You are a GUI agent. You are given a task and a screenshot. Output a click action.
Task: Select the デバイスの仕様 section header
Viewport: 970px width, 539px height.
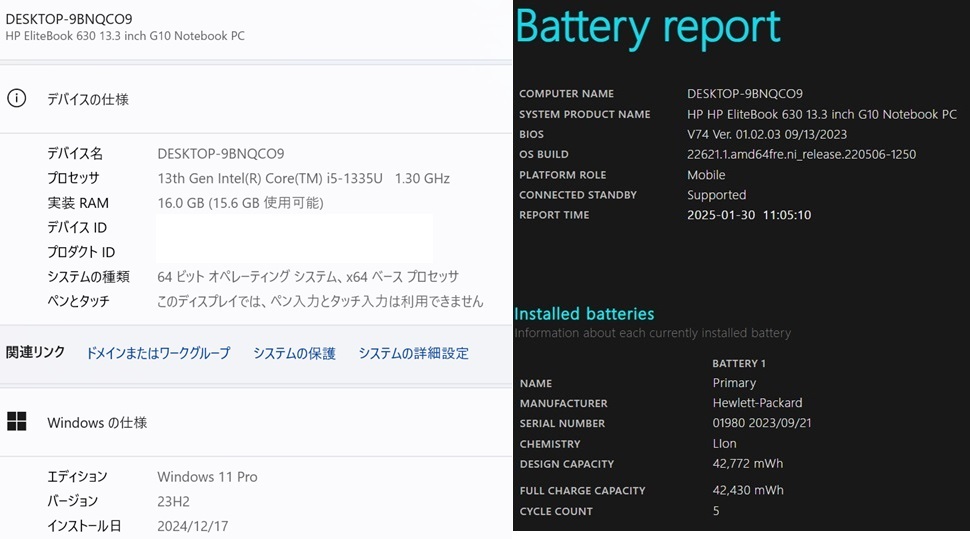pos(88,99)
